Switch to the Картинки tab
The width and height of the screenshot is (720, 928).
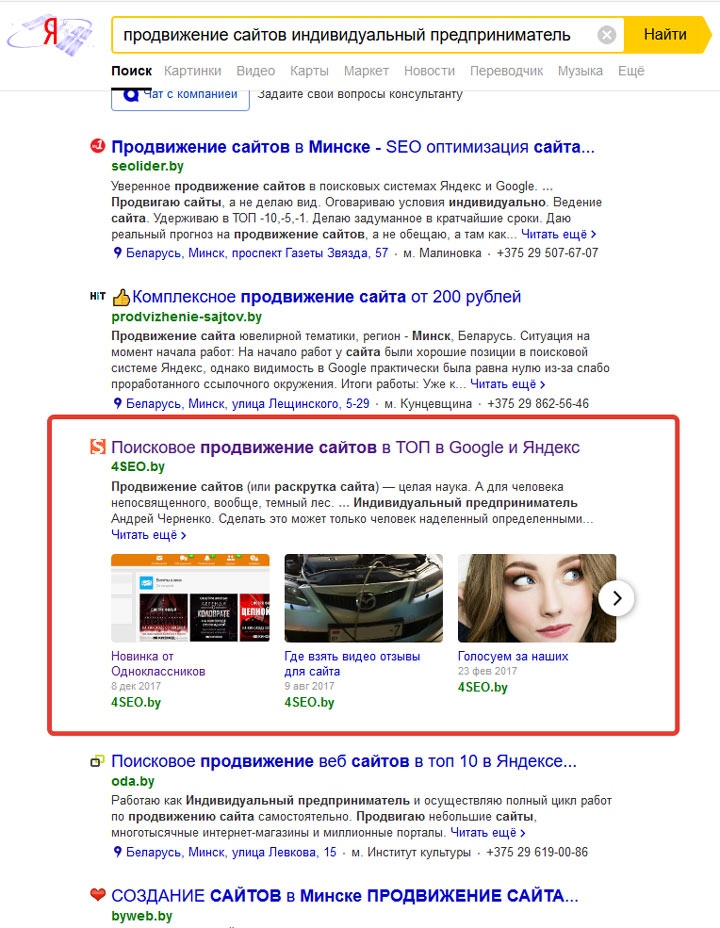[x=193, y=71]
